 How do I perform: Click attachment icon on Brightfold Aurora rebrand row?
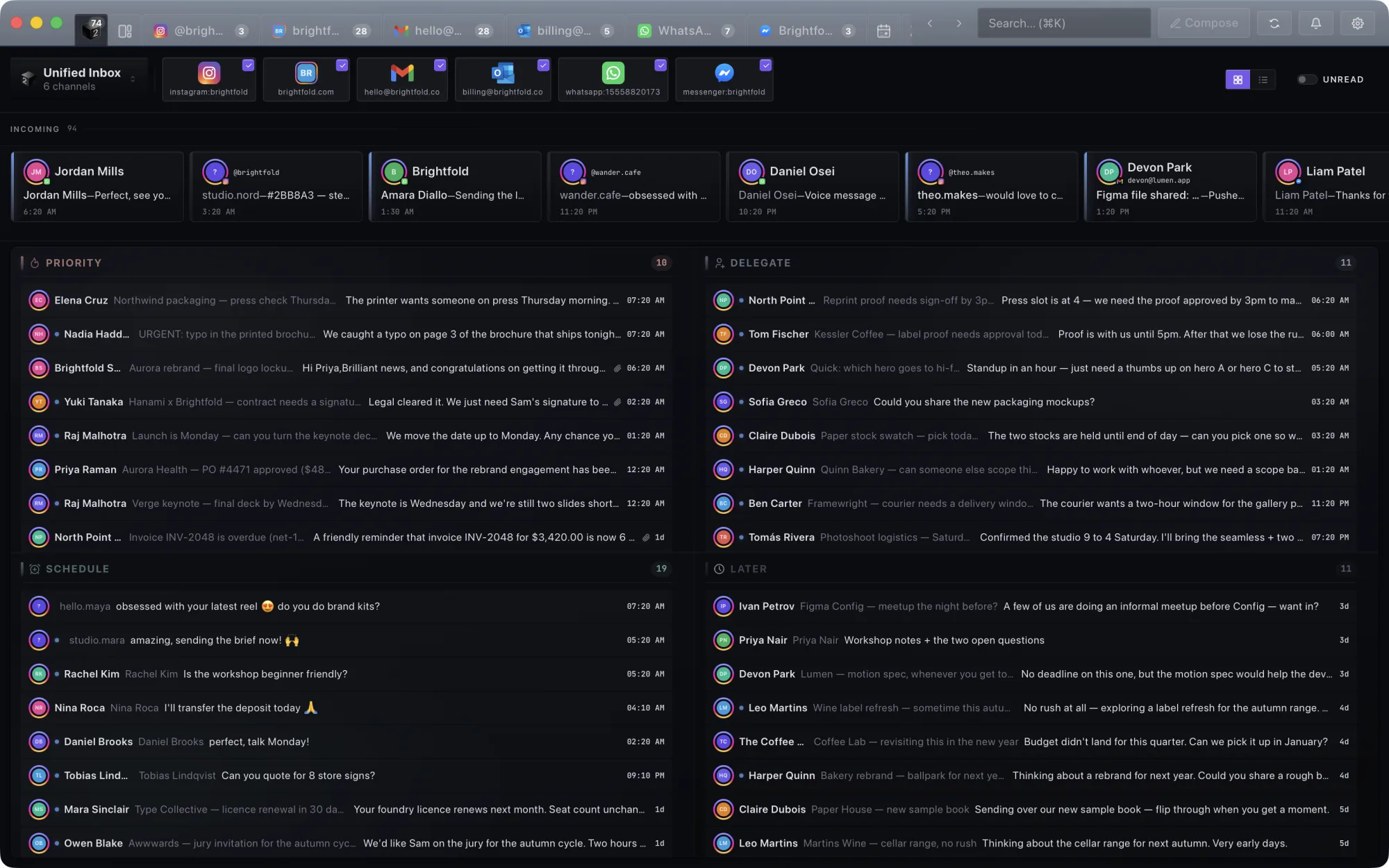coord(617,368)
